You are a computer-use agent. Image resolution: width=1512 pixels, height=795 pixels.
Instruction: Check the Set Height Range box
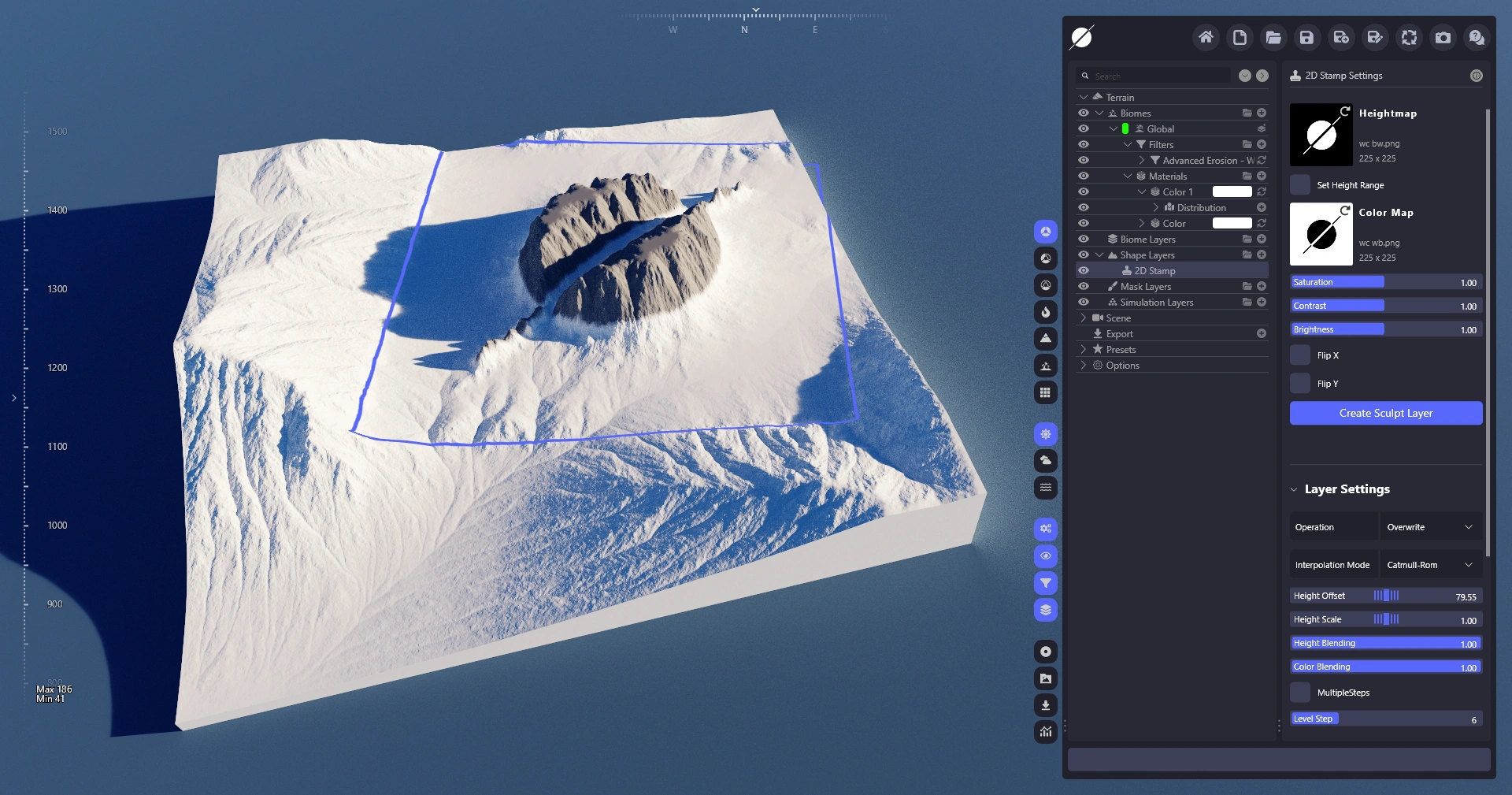(1300, 185)
